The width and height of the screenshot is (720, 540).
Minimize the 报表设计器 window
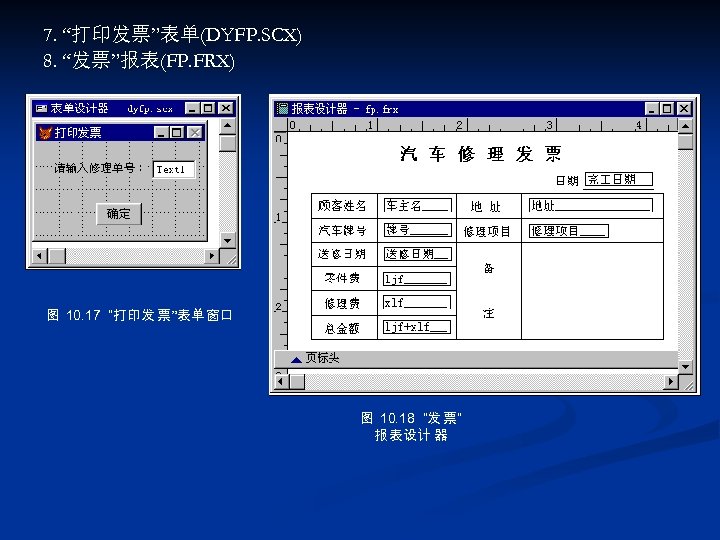click(x=652, y=109)
